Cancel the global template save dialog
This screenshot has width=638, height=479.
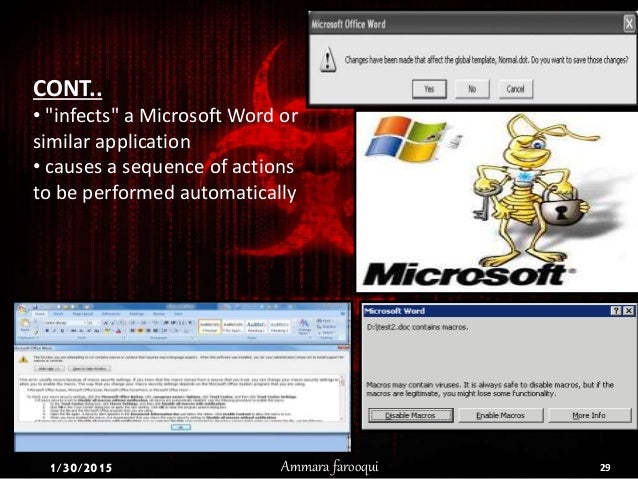point(516,89)
